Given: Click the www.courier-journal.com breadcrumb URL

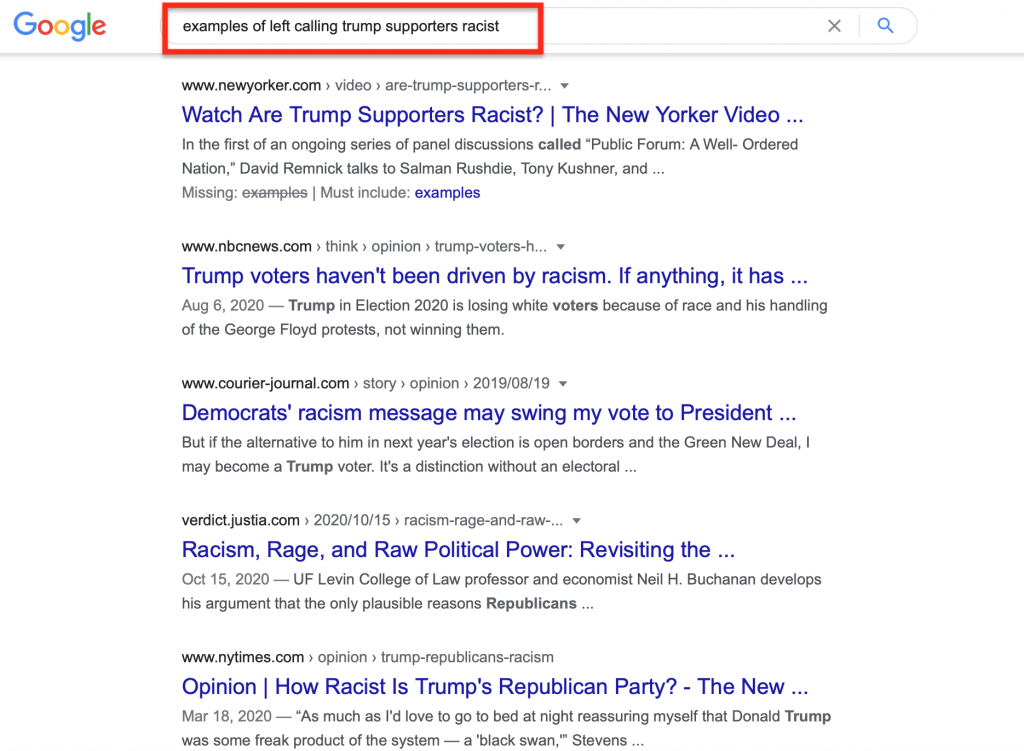Looking at the screenshot, I should 266,383.
